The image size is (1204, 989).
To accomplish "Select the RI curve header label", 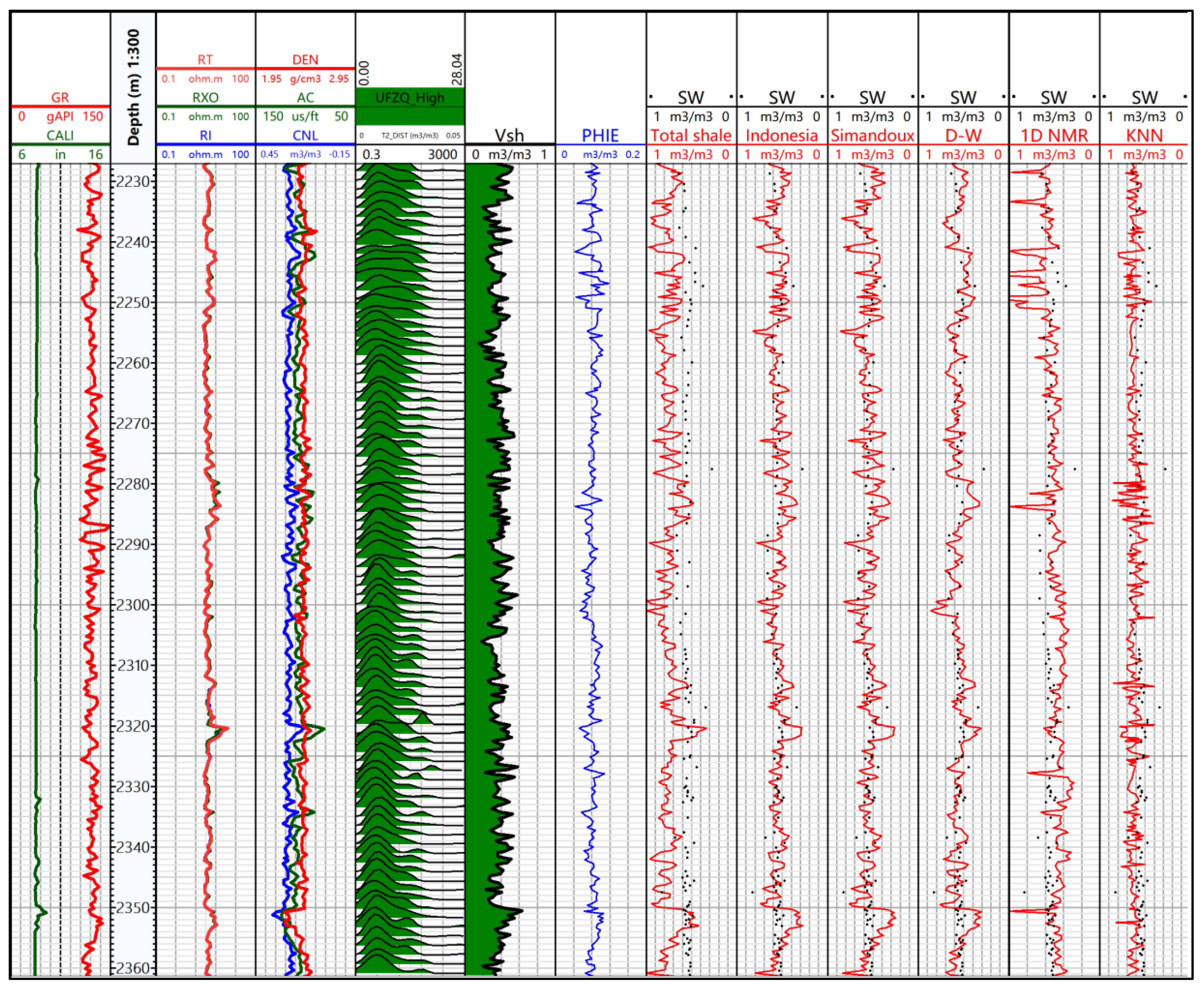I will [205, 135].
